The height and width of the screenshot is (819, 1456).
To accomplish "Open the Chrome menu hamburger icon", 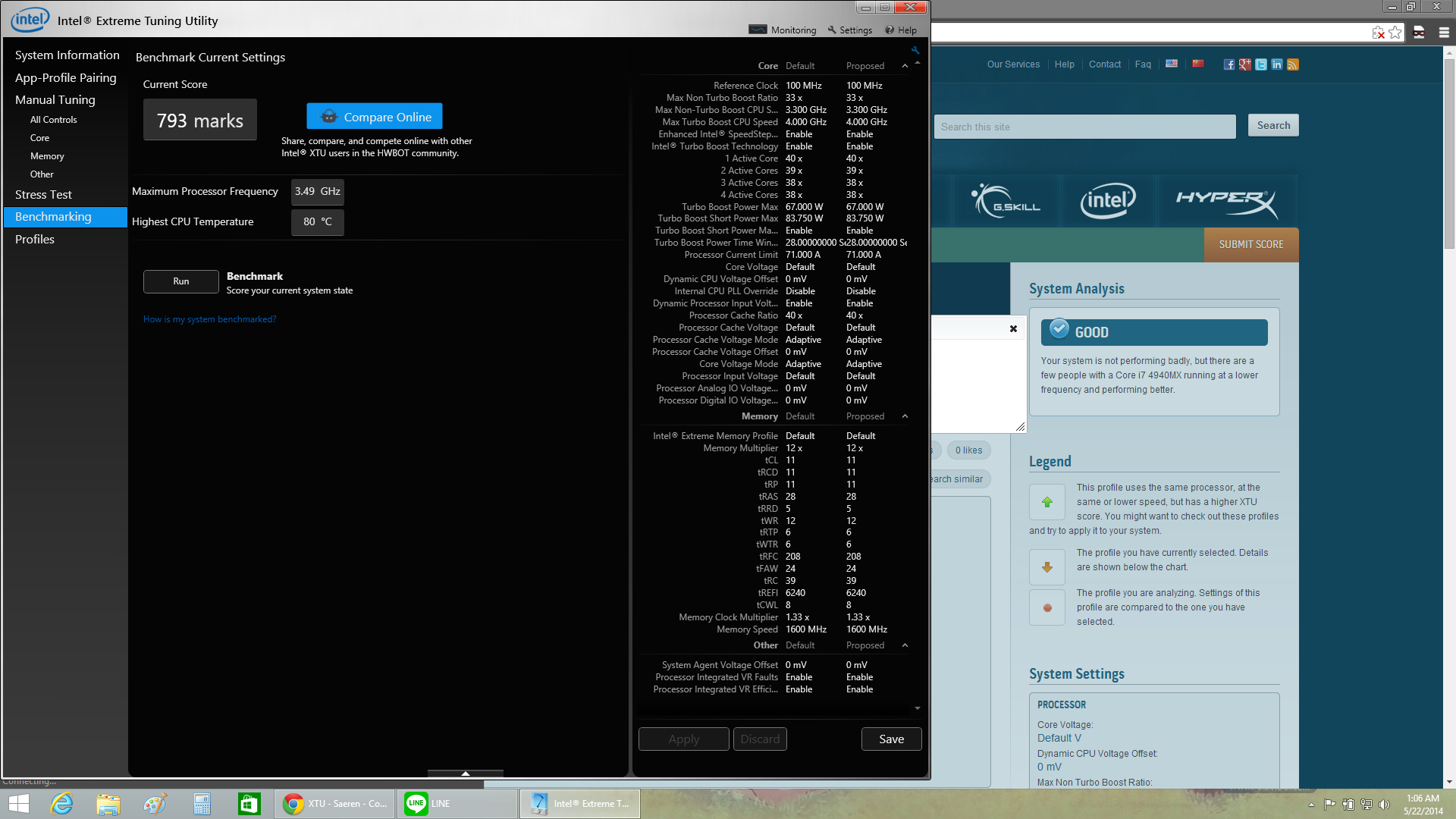I will click(1444, 33).
